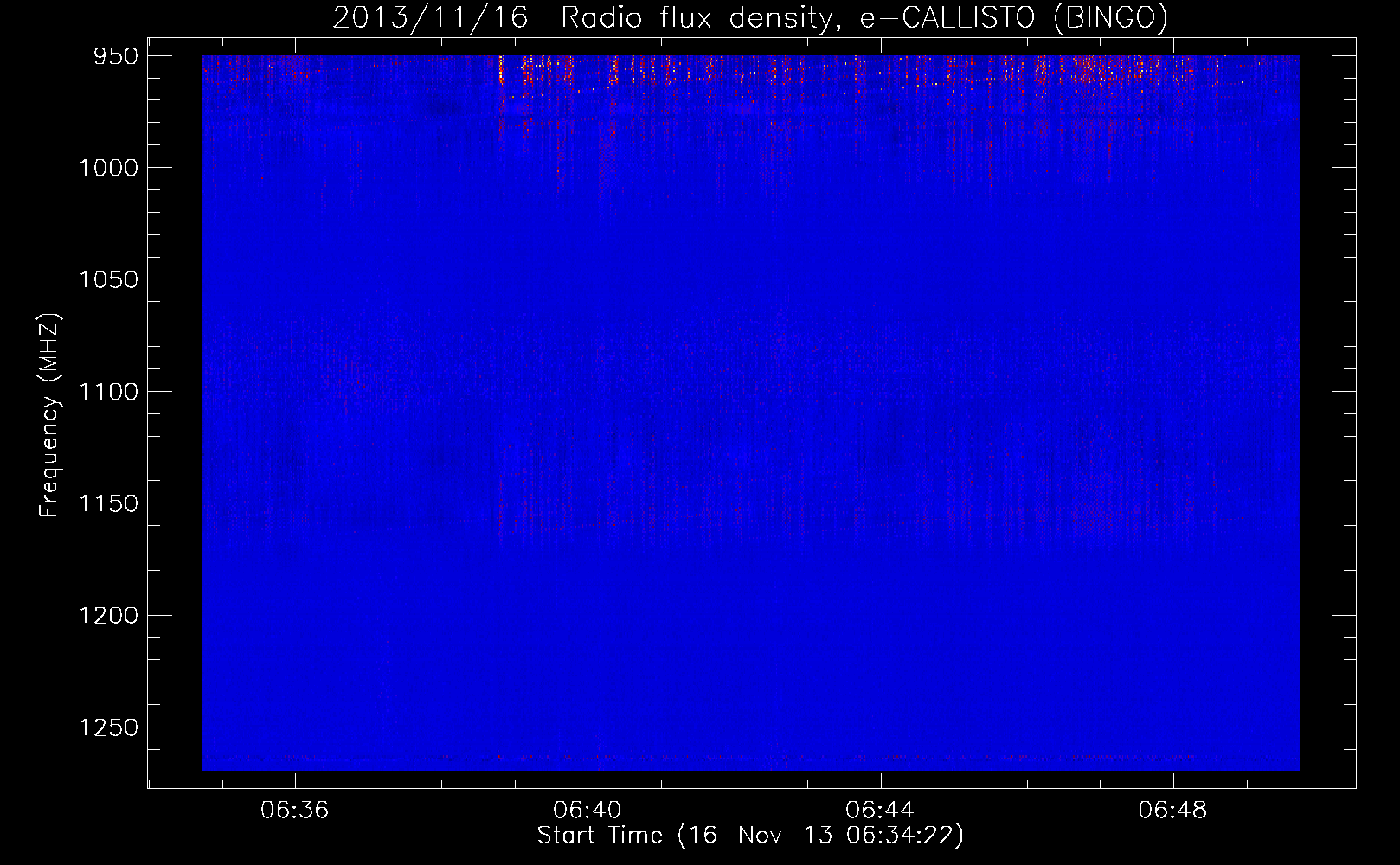The width and height of the screenshot is (1400, 865).
Task: Click the 06:44 time tick label
Action: pyautogui.click(x=880, y=811)
